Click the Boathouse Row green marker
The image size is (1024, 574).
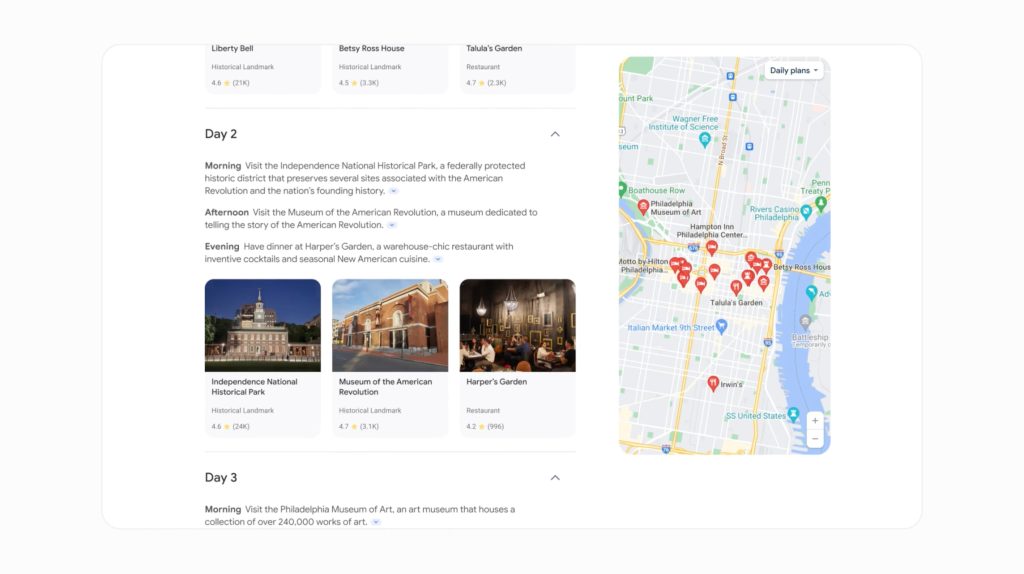pos(621,189)
